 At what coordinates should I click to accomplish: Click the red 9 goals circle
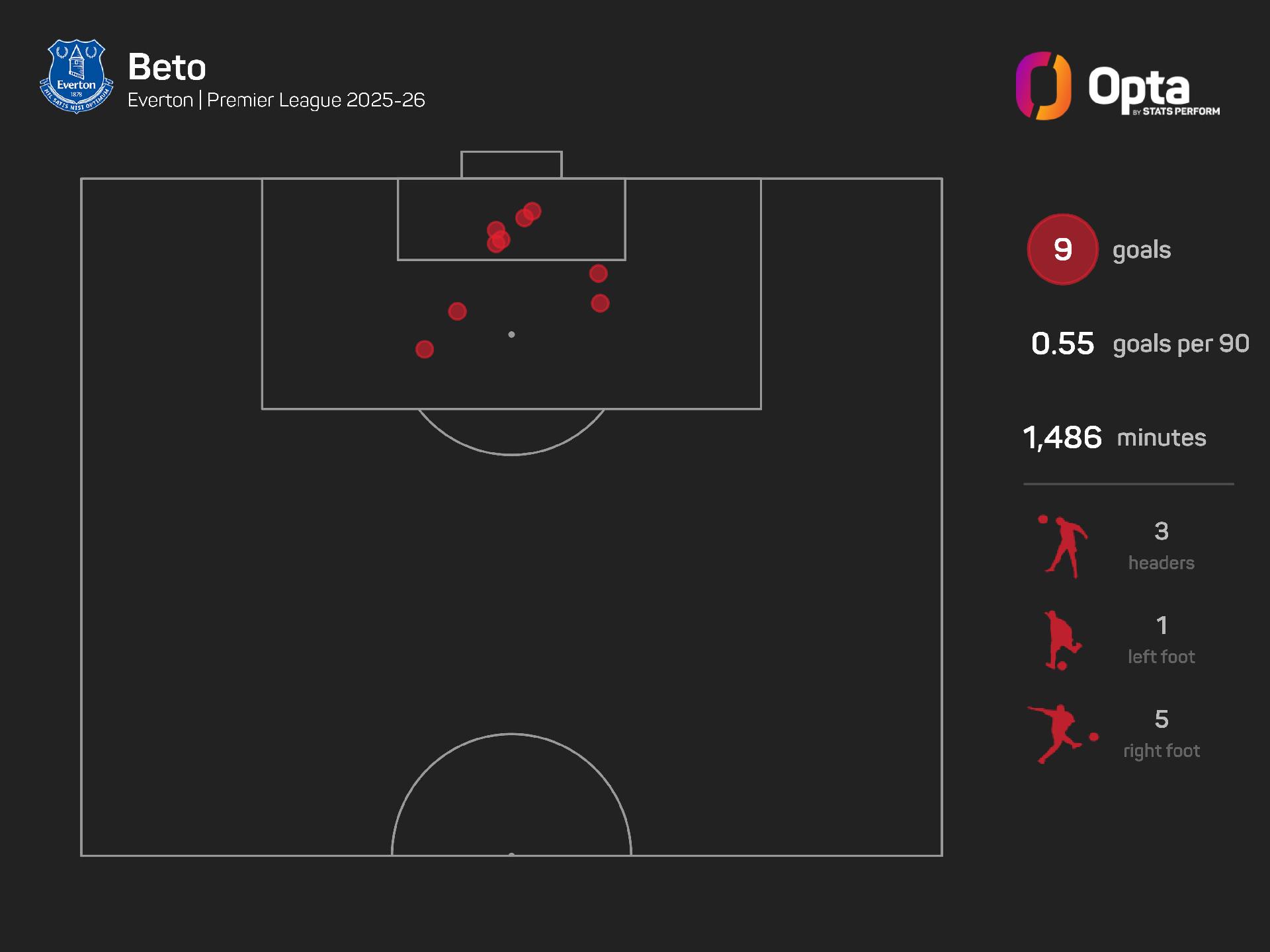pyautogui.click(x=1062, y=249)
